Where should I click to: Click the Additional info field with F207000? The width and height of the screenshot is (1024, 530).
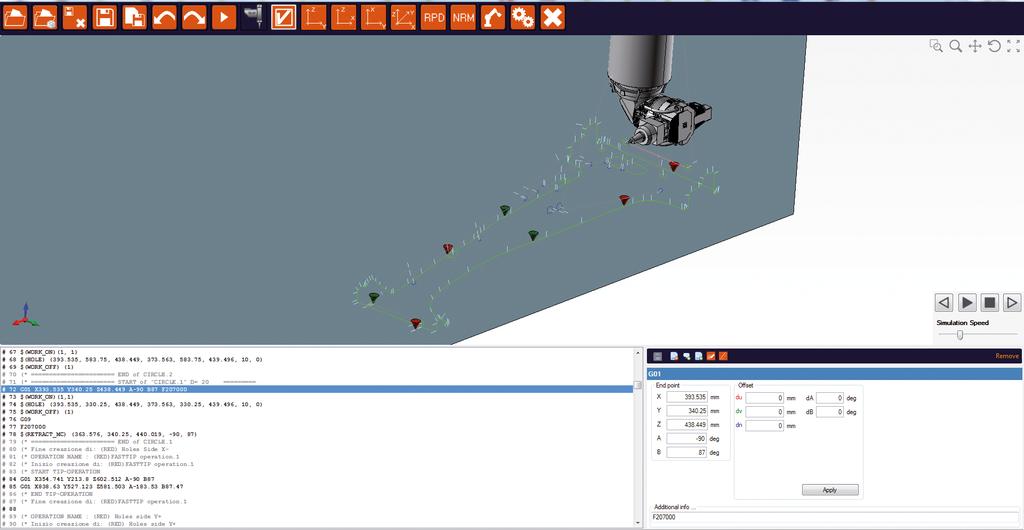click(x=835, y=518)
